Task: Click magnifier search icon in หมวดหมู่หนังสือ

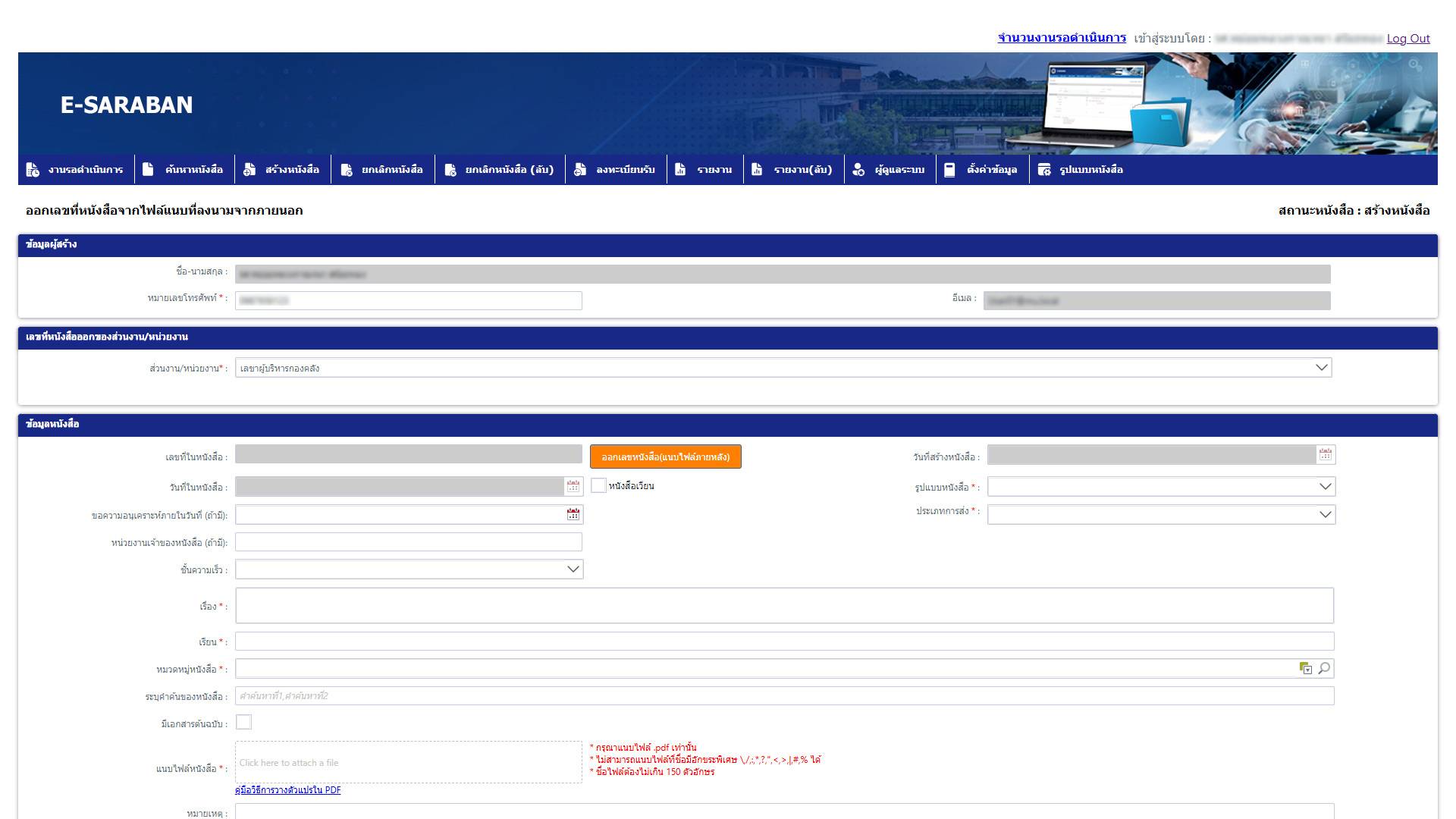Action: 1324,668
